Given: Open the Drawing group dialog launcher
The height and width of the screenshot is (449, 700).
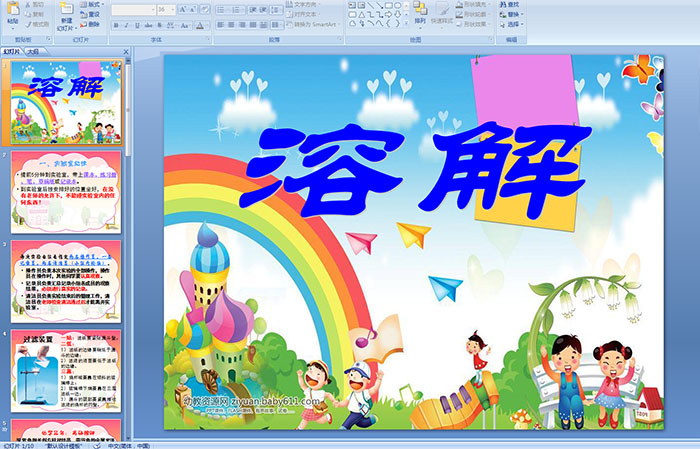Looking at the screenshot, I should coord(491,39).
